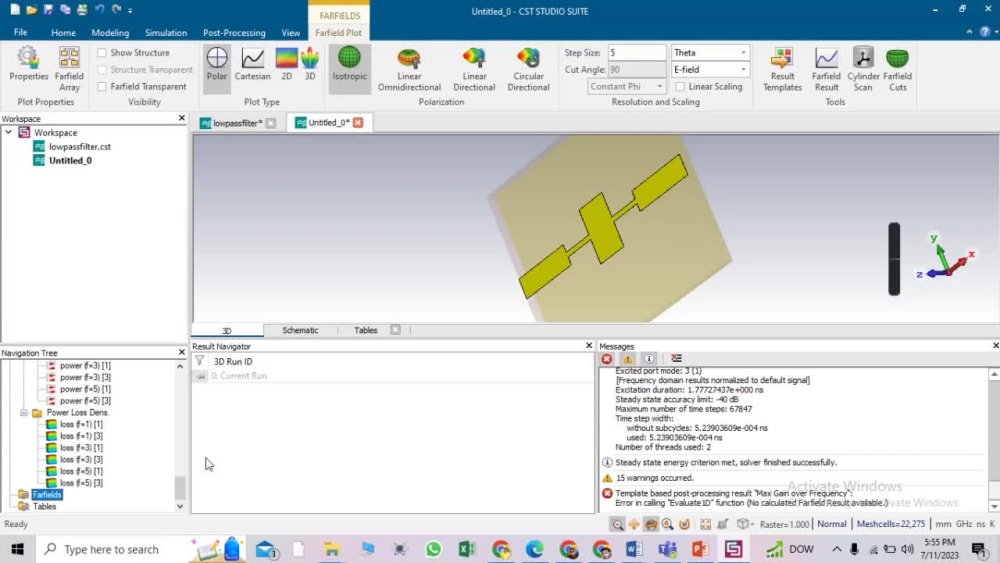Switch to the 3D plot type
This screenshot has width=1000, height=563.
coord(310,64)
